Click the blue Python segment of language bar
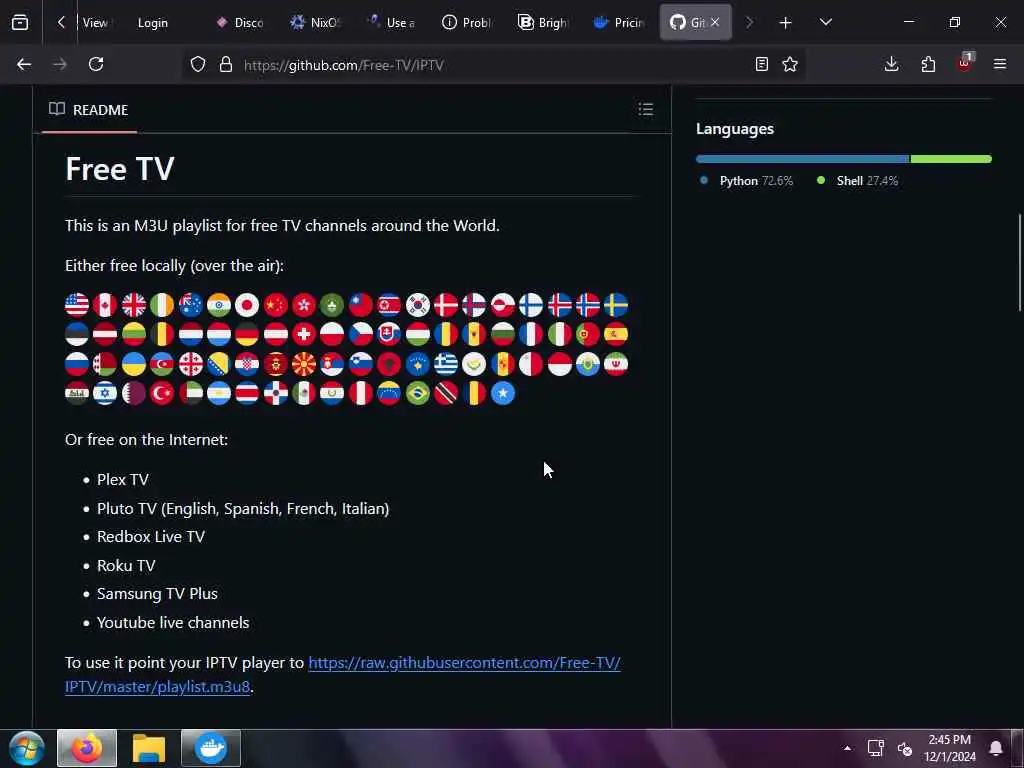 coord(803,159)
